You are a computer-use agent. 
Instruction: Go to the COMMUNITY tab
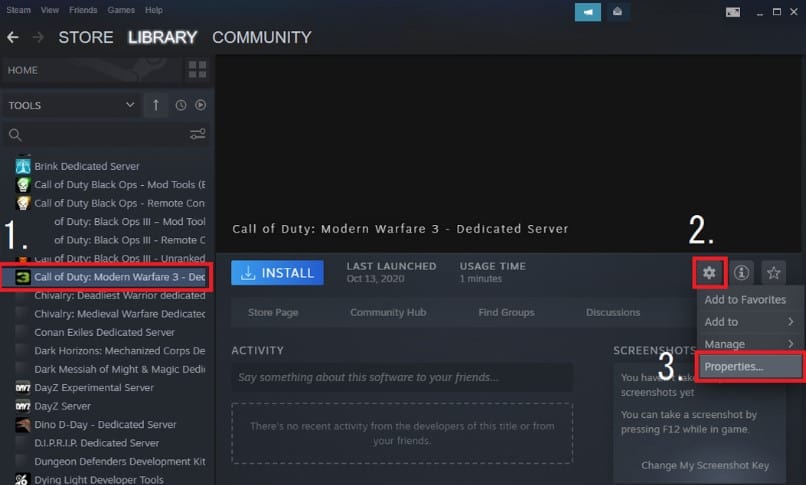coord(262,38)
